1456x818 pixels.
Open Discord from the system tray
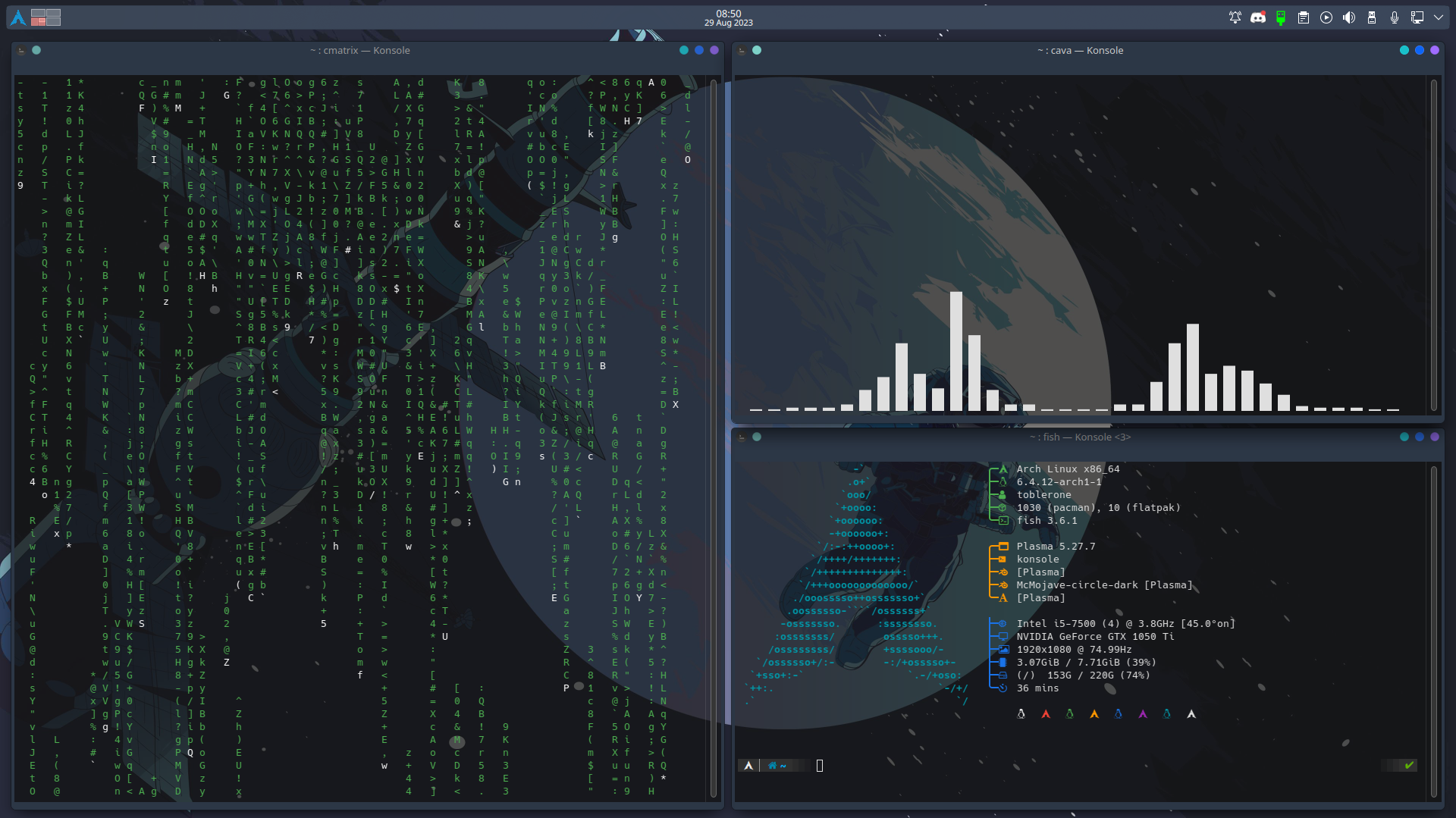pos(1258,17)
